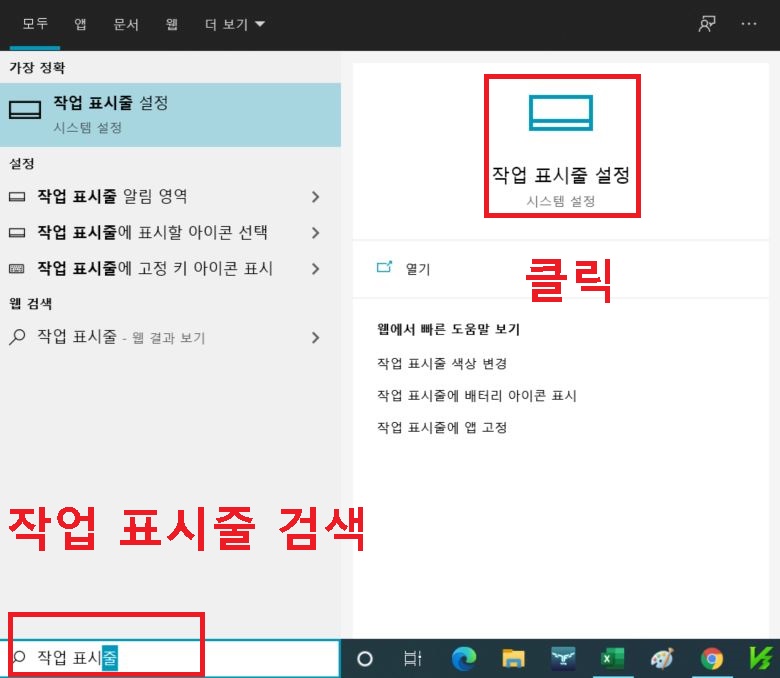Open green V app on taskbar
780x678 pixels.
761,658
